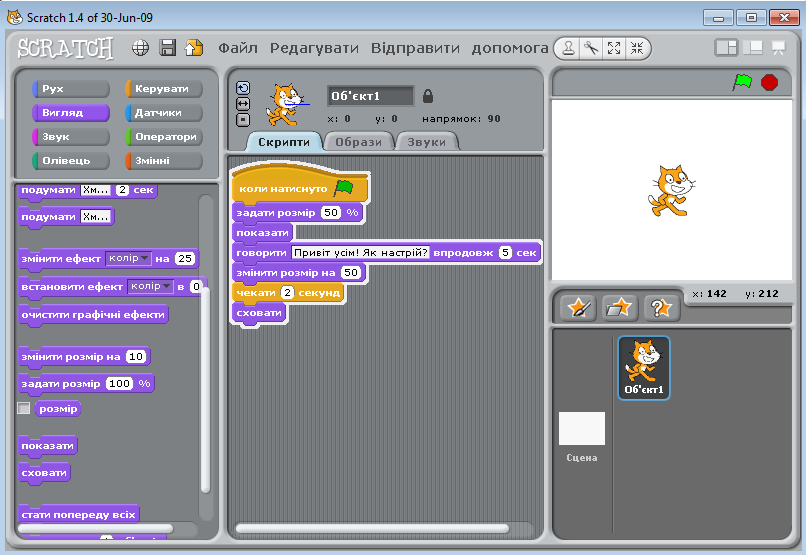Click the floppy disk save icon

click(168, 48)
